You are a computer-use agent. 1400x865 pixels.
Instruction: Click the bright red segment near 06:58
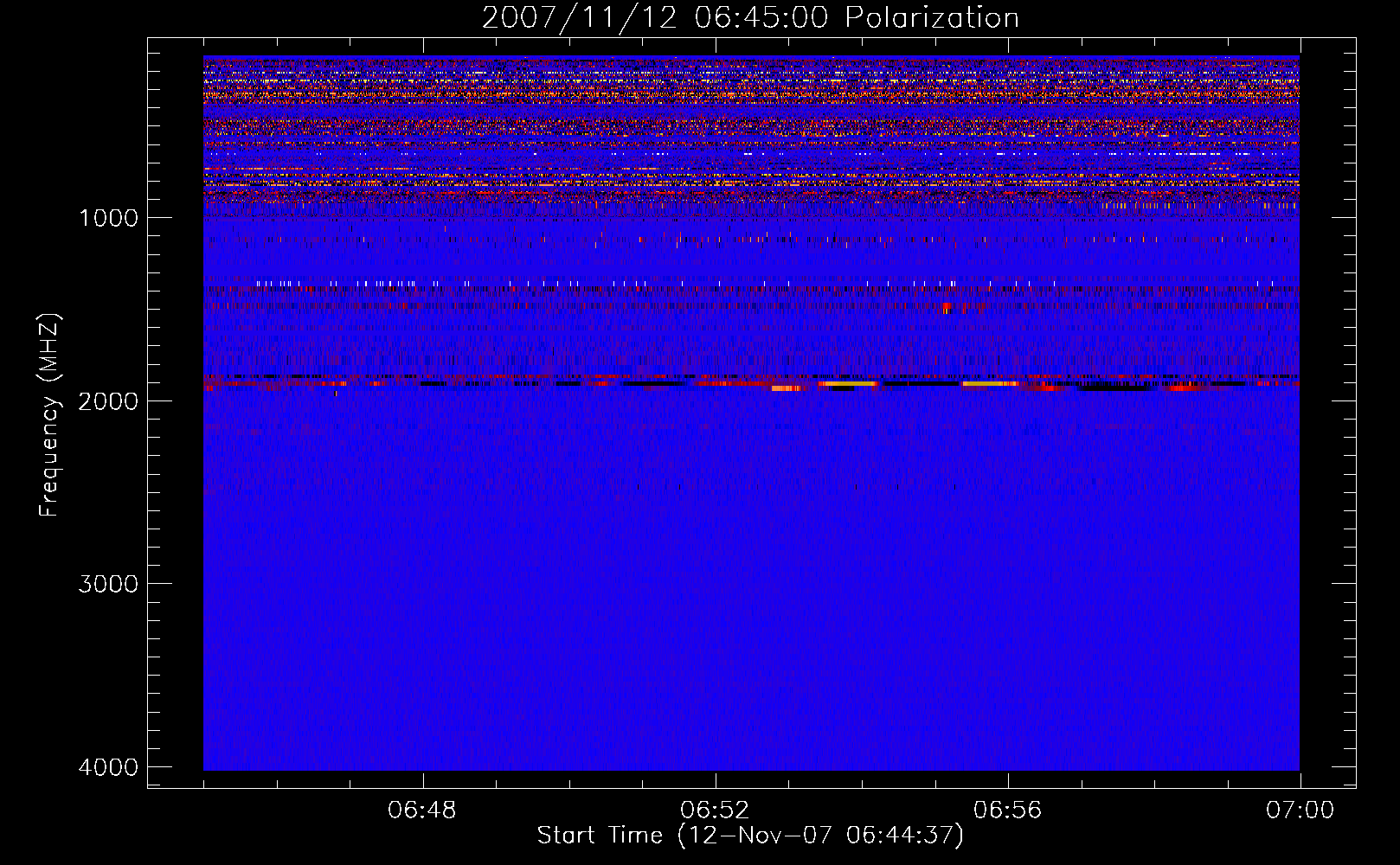(1184, 388)
